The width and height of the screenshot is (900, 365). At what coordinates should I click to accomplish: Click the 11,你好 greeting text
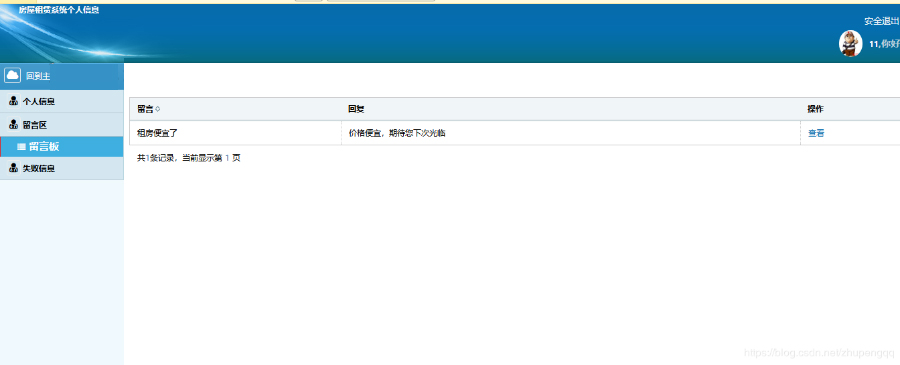pos(884,44)
